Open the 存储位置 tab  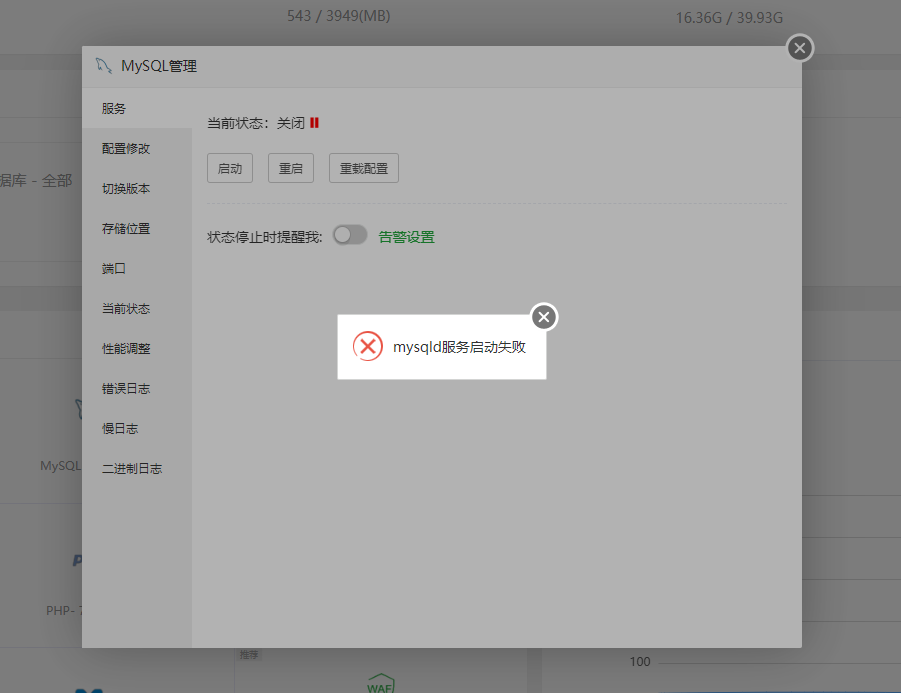(137, 229)
